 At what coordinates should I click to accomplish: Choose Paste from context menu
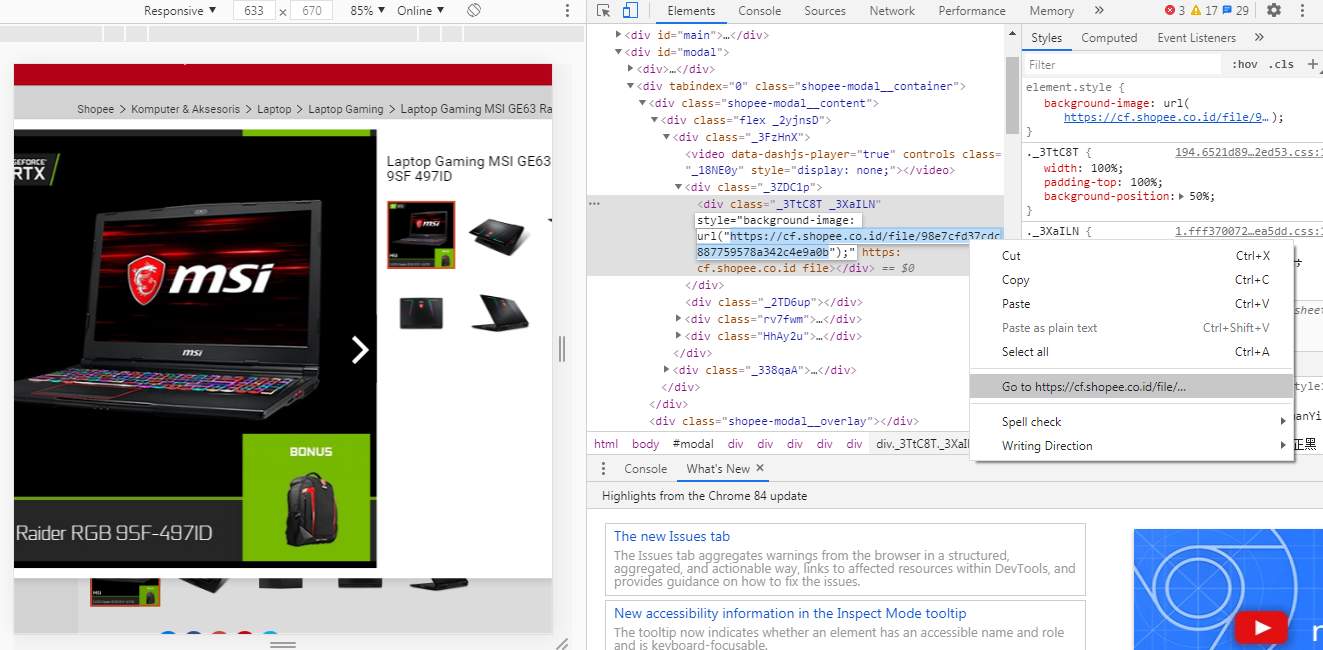(1133, 304)
